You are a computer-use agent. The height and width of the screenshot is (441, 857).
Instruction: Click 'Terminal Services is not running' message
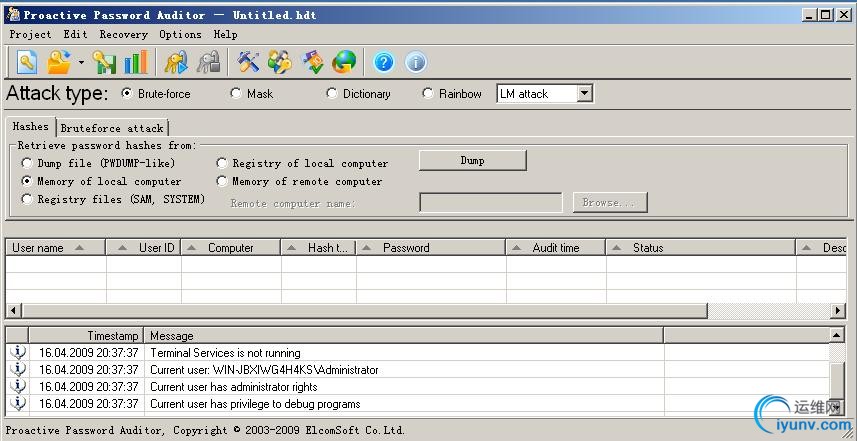[225, 352]
